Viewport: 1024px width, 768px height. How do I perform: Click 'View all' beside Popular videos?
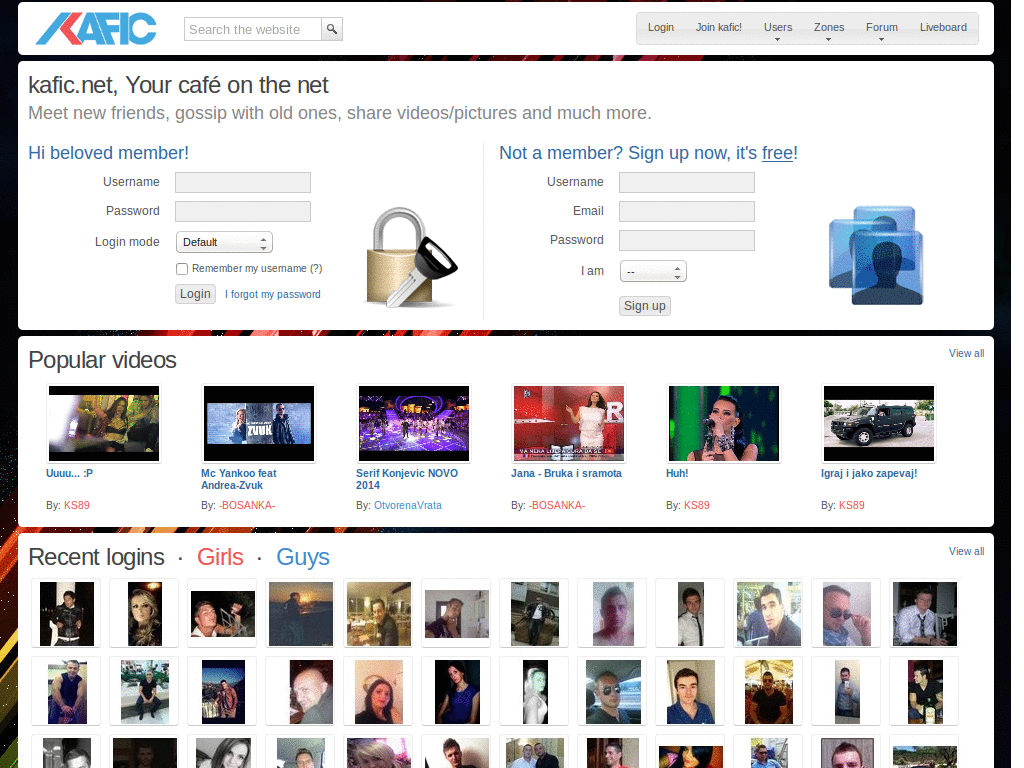coord(966,353)
